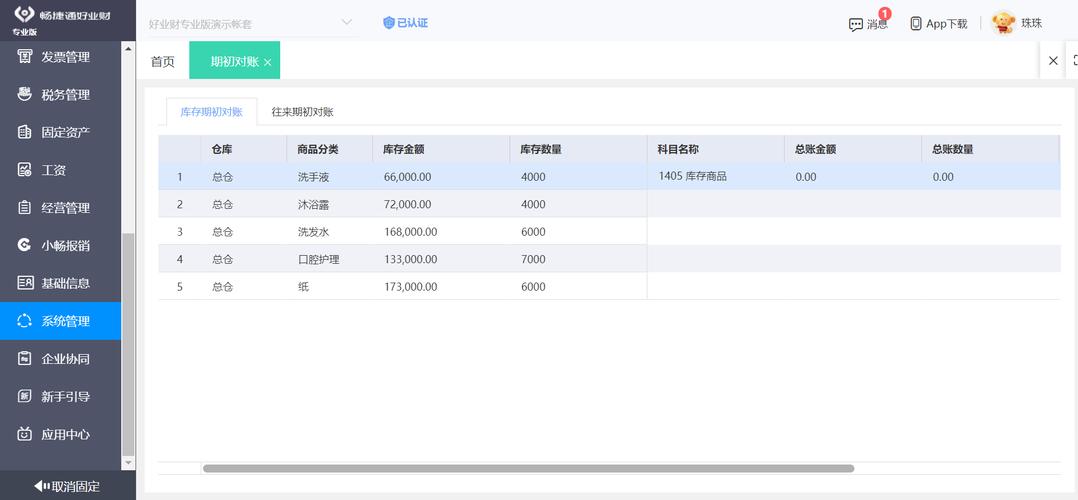Click the 库存金额 column header

pyautogui.click(x=441, y=149)
